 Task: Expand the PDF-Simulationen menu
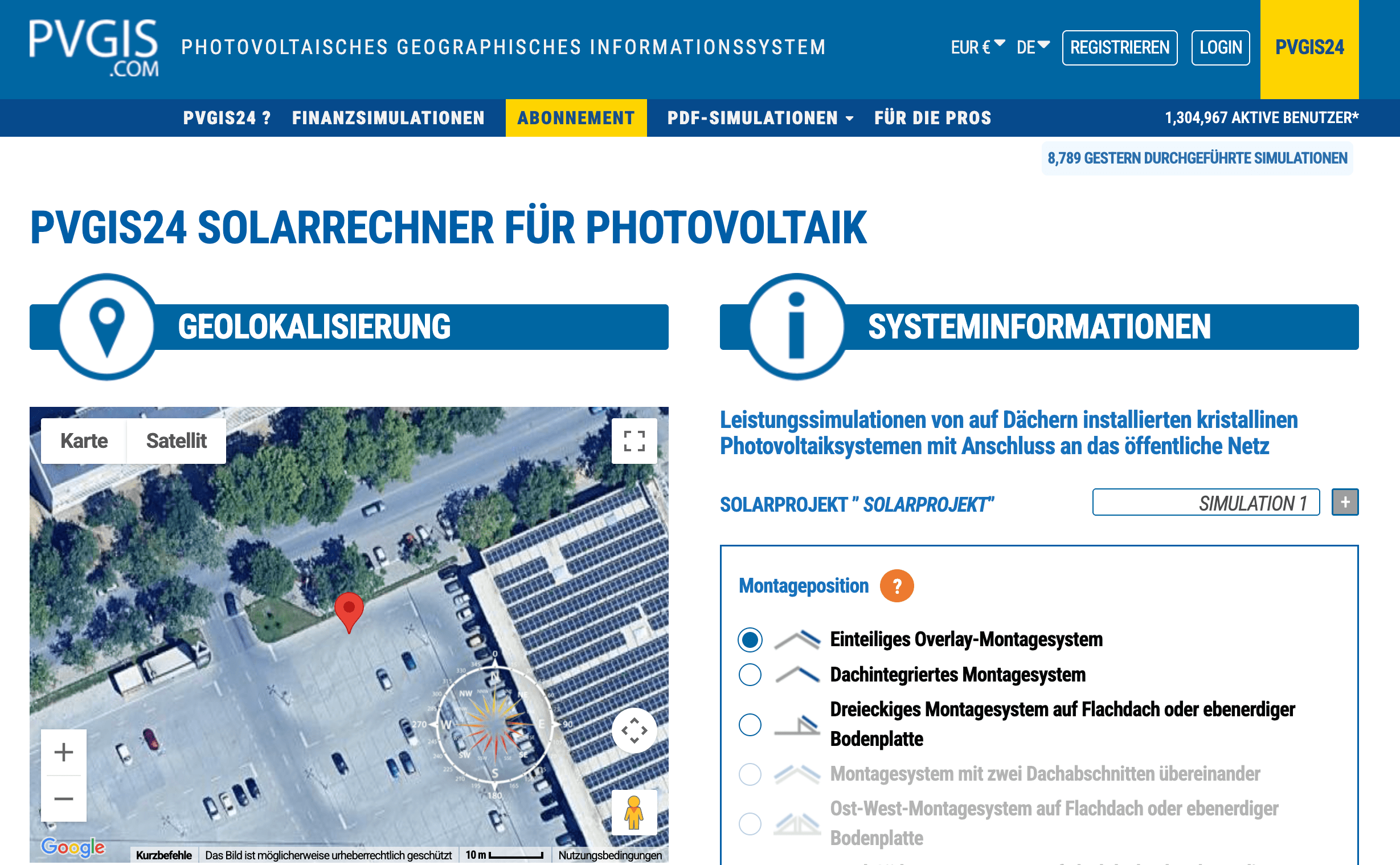pyautogui.click(x=760, y=118)
